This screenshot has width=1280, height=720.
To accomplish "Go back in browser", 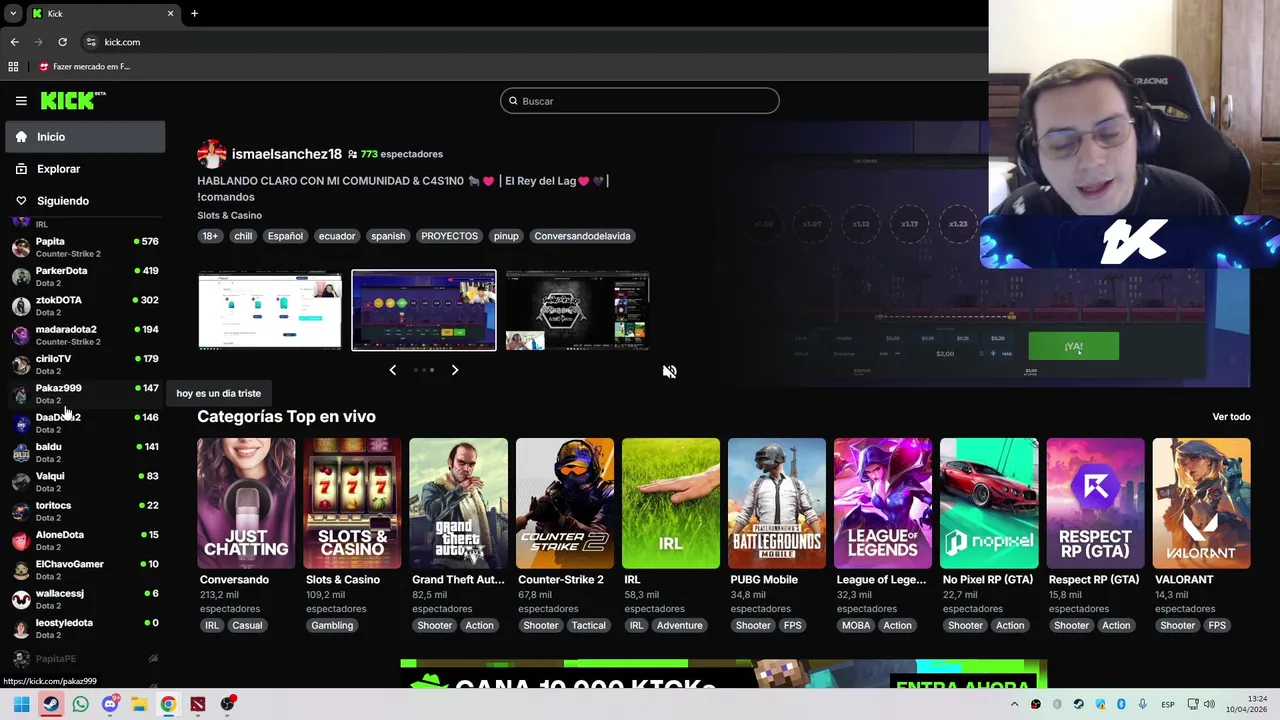I will (14, 42).
